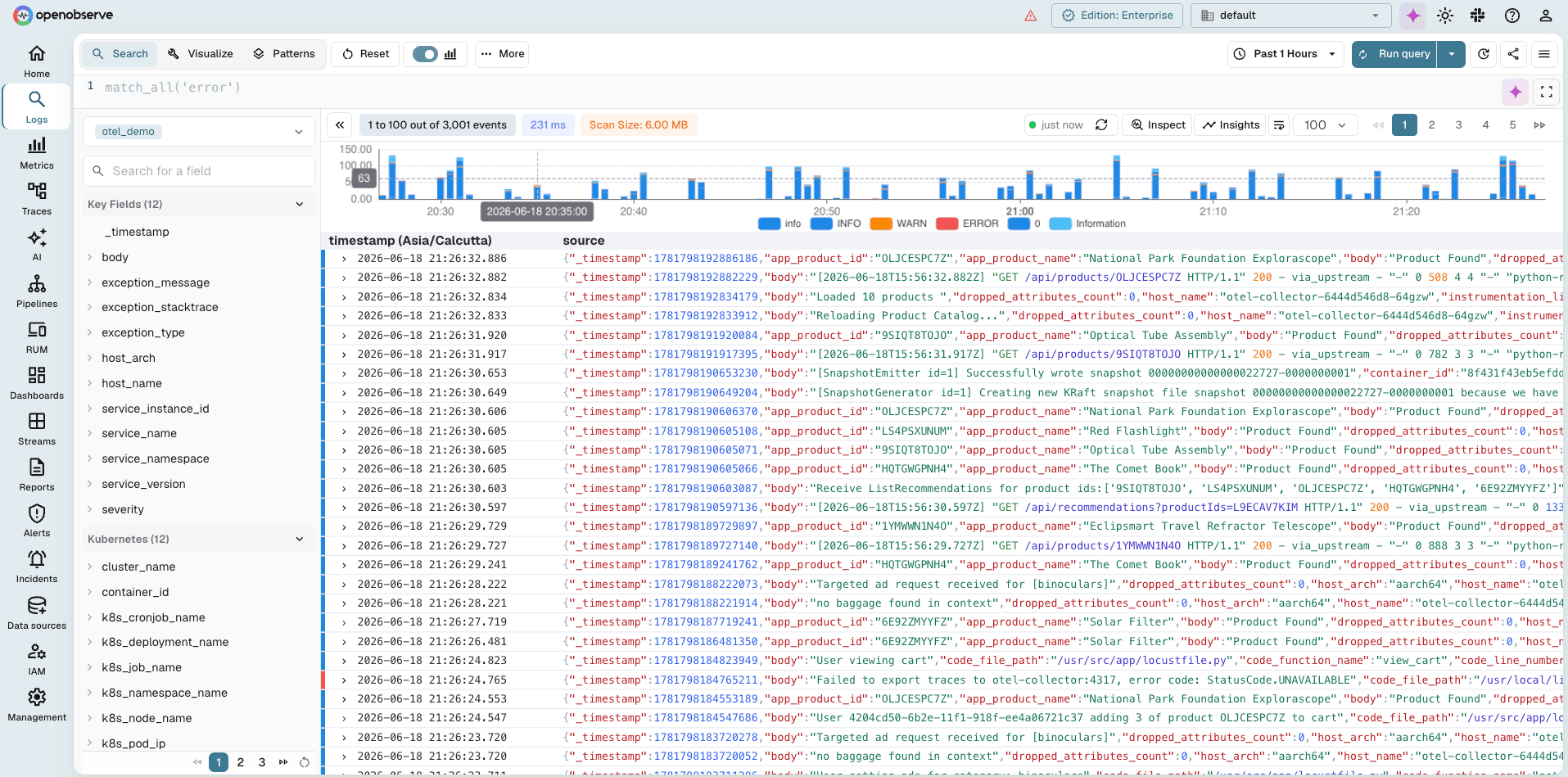The image size is (1568, 777).
Task: Open the hamburger menu in the toolbar
Action: click(1544, 54)
